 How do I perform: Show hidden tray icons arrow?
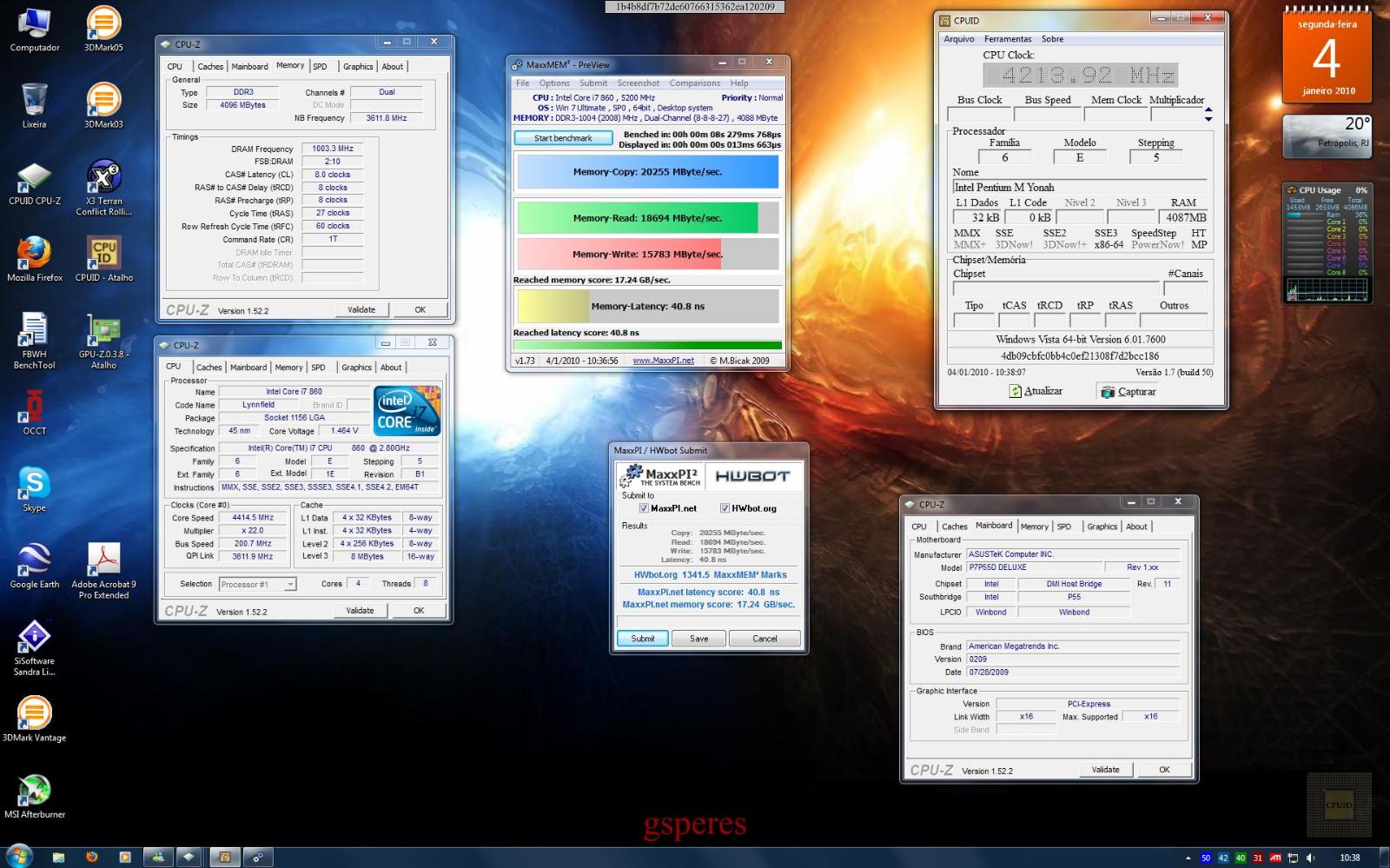coord(1187,858)
